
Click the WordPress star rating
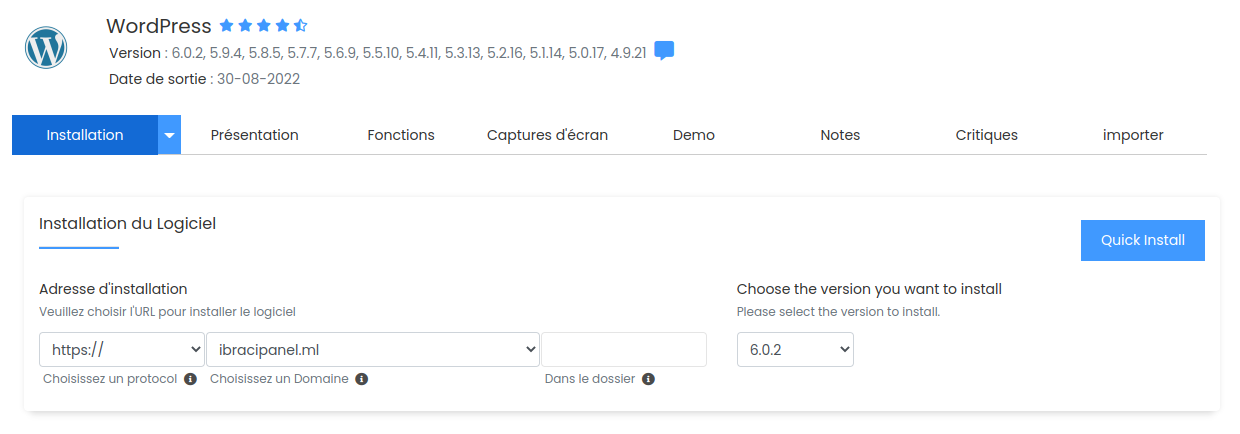263,26
